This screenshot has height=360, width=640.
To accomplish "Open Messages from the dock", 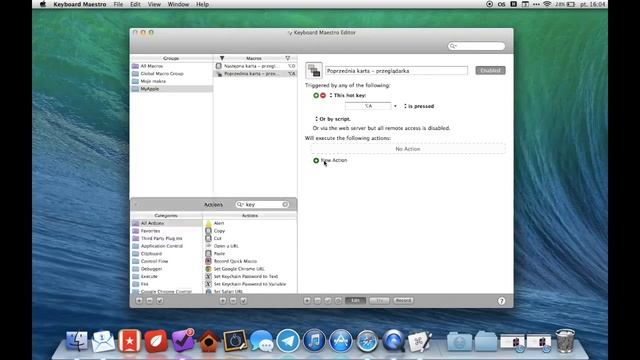I will pos(261,341).
